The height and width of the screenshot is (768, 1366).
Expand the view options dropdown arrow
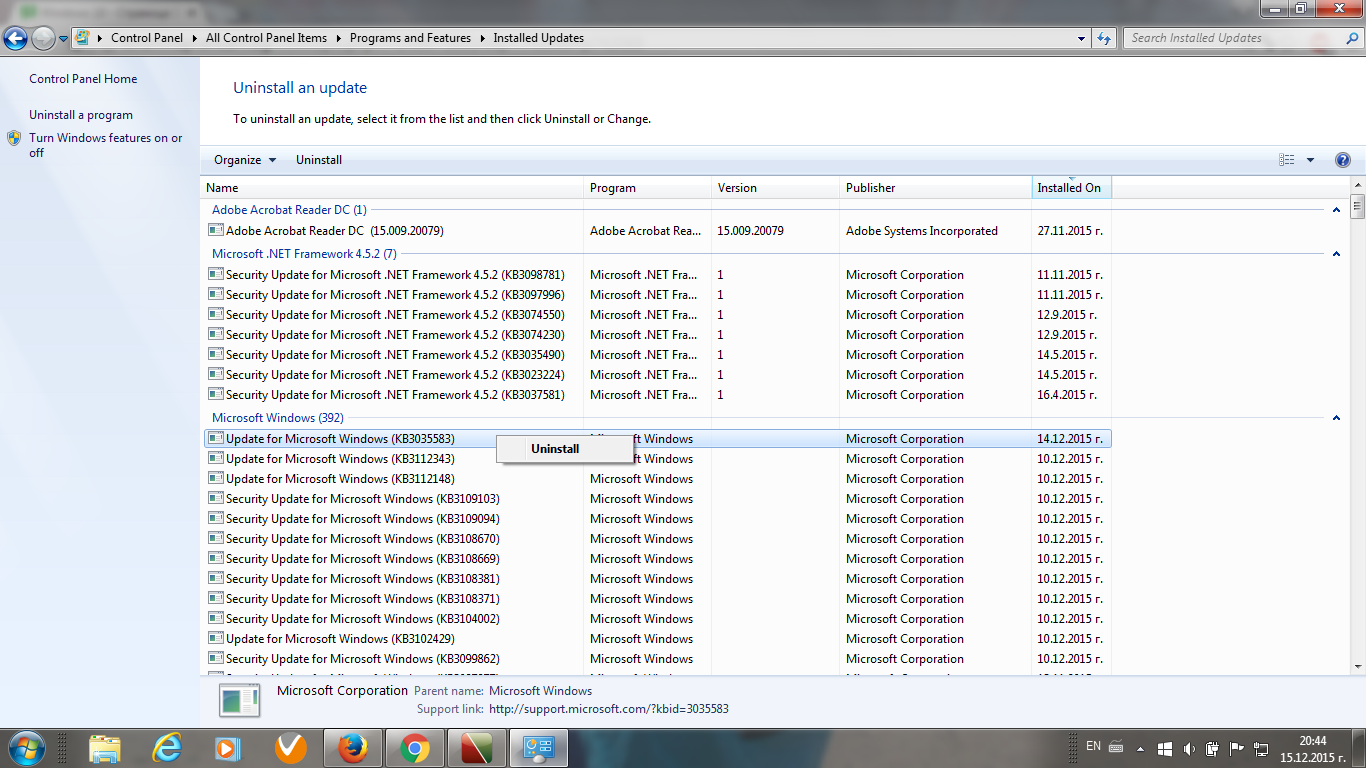1310,160
